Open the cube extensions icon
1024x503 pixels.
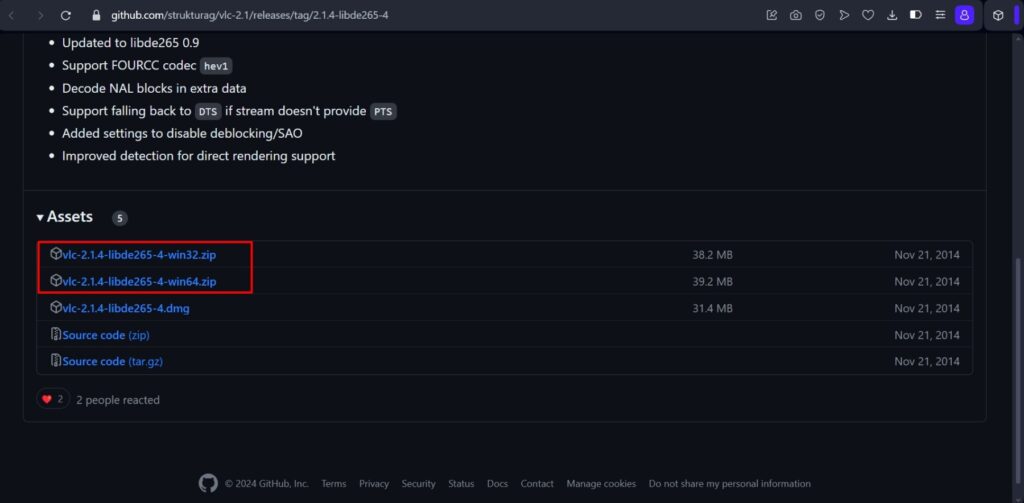tap(998, 15)
